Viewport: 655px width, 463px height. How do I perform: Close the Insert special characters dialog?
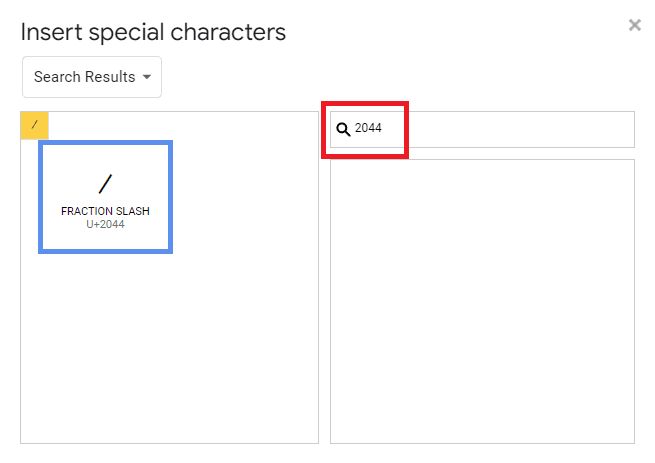point(635,25)
